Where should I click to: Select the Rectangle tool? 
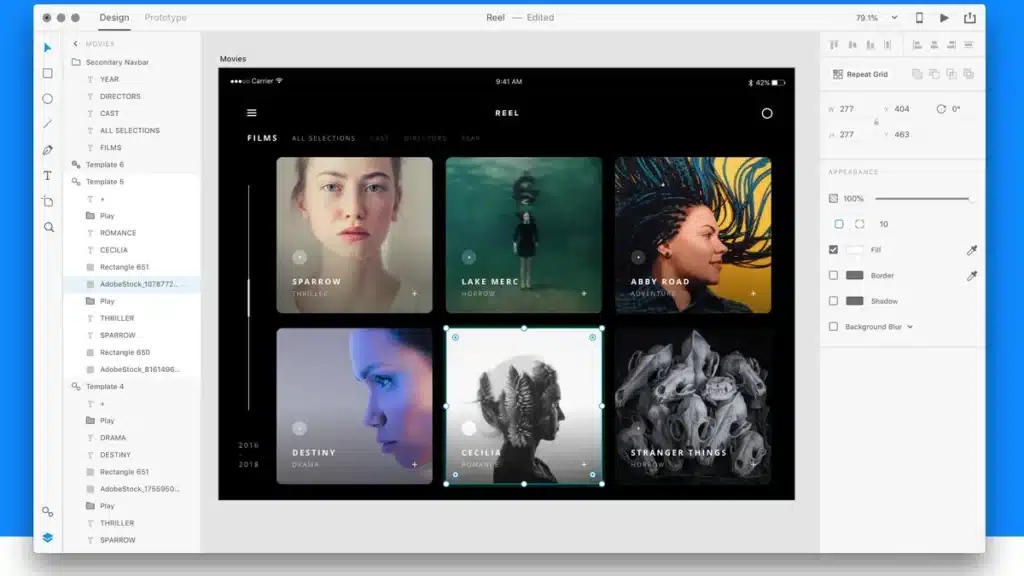(x=47, y=73)
